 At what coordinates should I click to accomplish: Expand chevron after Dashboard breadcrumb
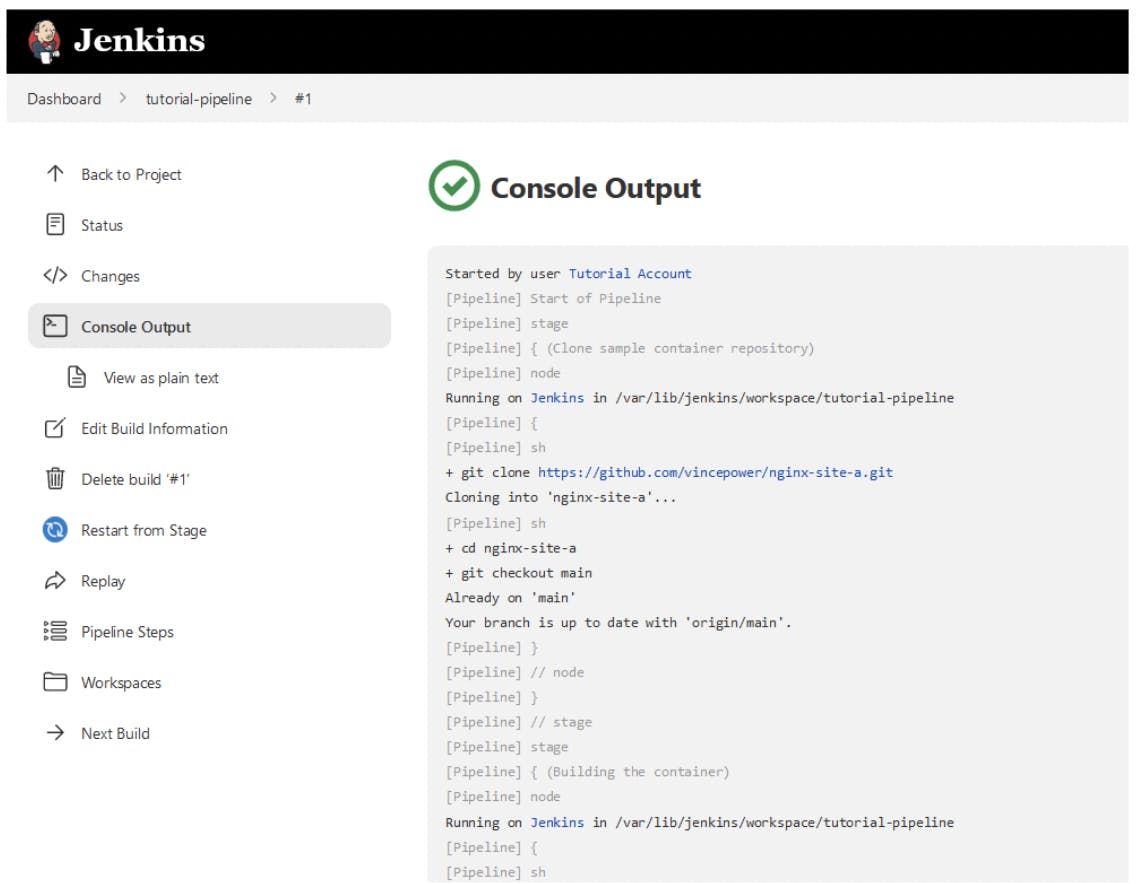[123, 98]
